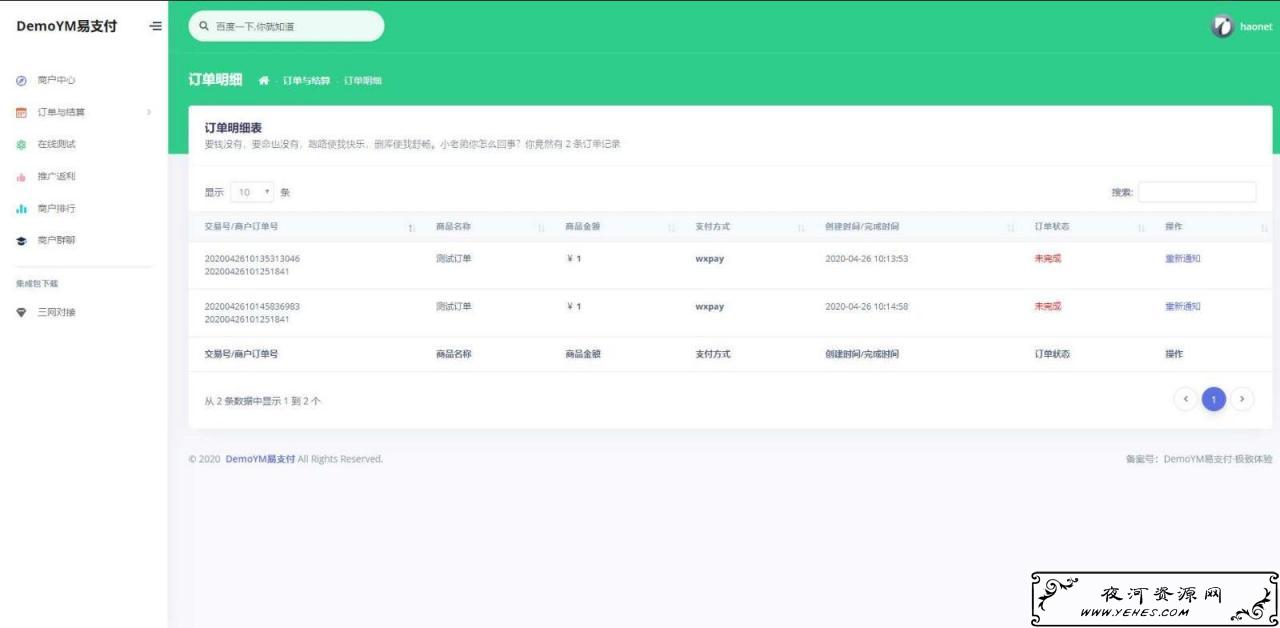Click 未完成 status of the 10:13:53 order
Screen dimensions: 1280x628
click(x=1048, y=259)
